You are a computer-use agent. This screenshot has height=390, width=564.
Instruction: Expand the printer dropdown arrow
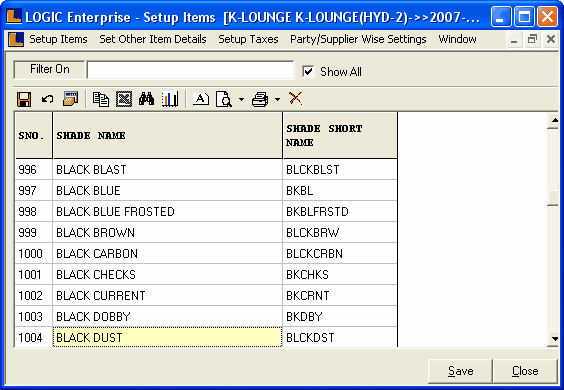(x=277, y=99)
